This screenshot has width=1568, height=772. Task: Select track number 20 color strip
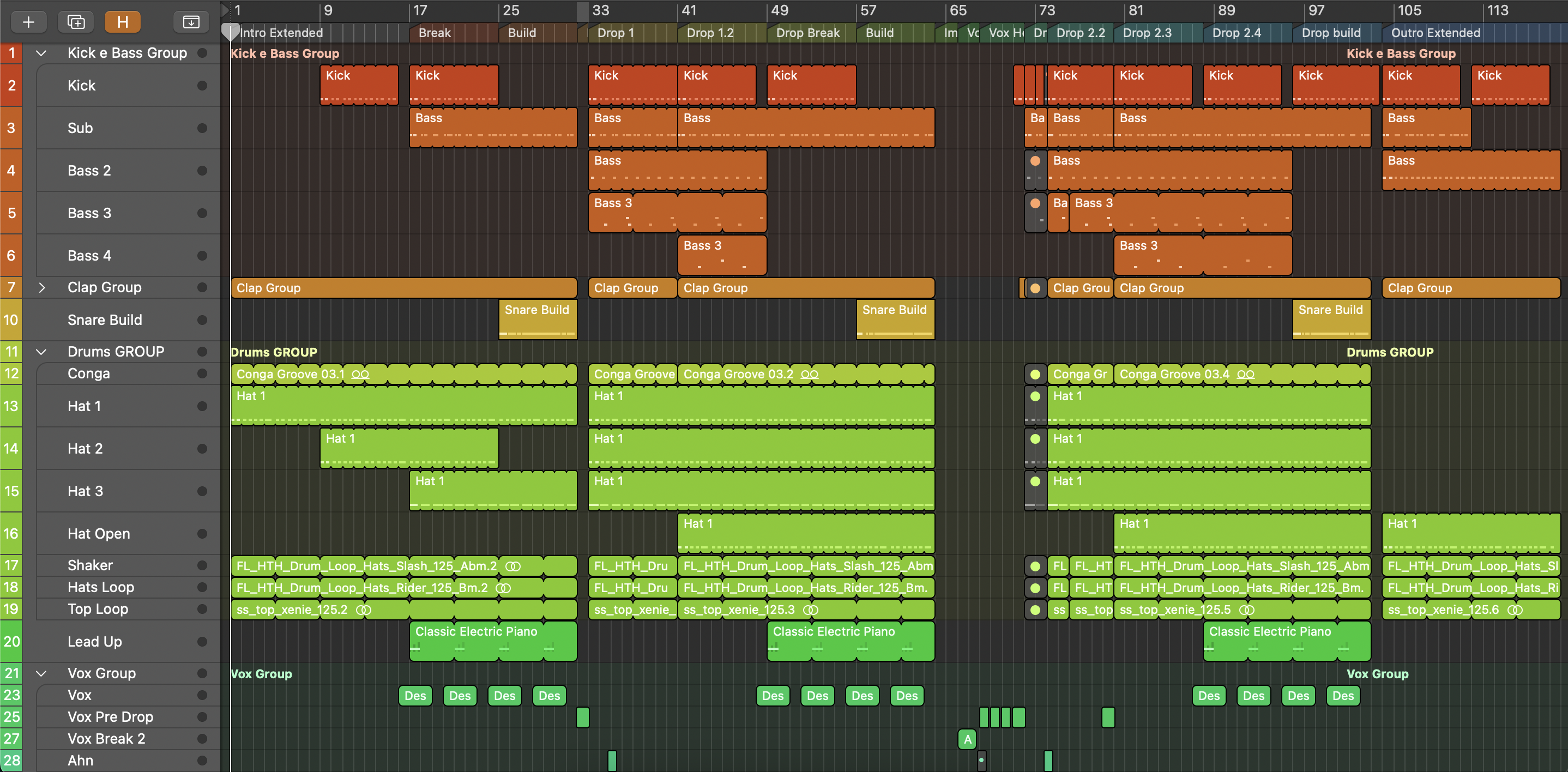coord(11,642)
